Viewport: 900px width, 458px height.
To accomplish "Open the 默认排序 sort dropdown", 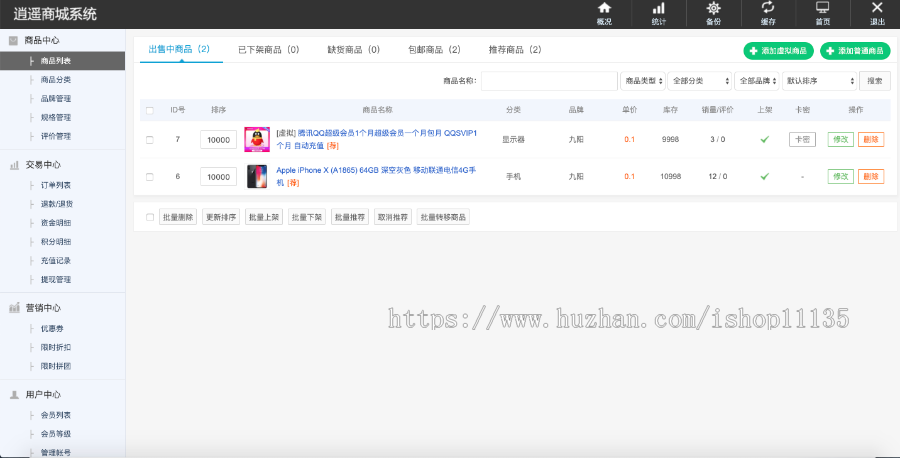I will [x=819, y=81].
